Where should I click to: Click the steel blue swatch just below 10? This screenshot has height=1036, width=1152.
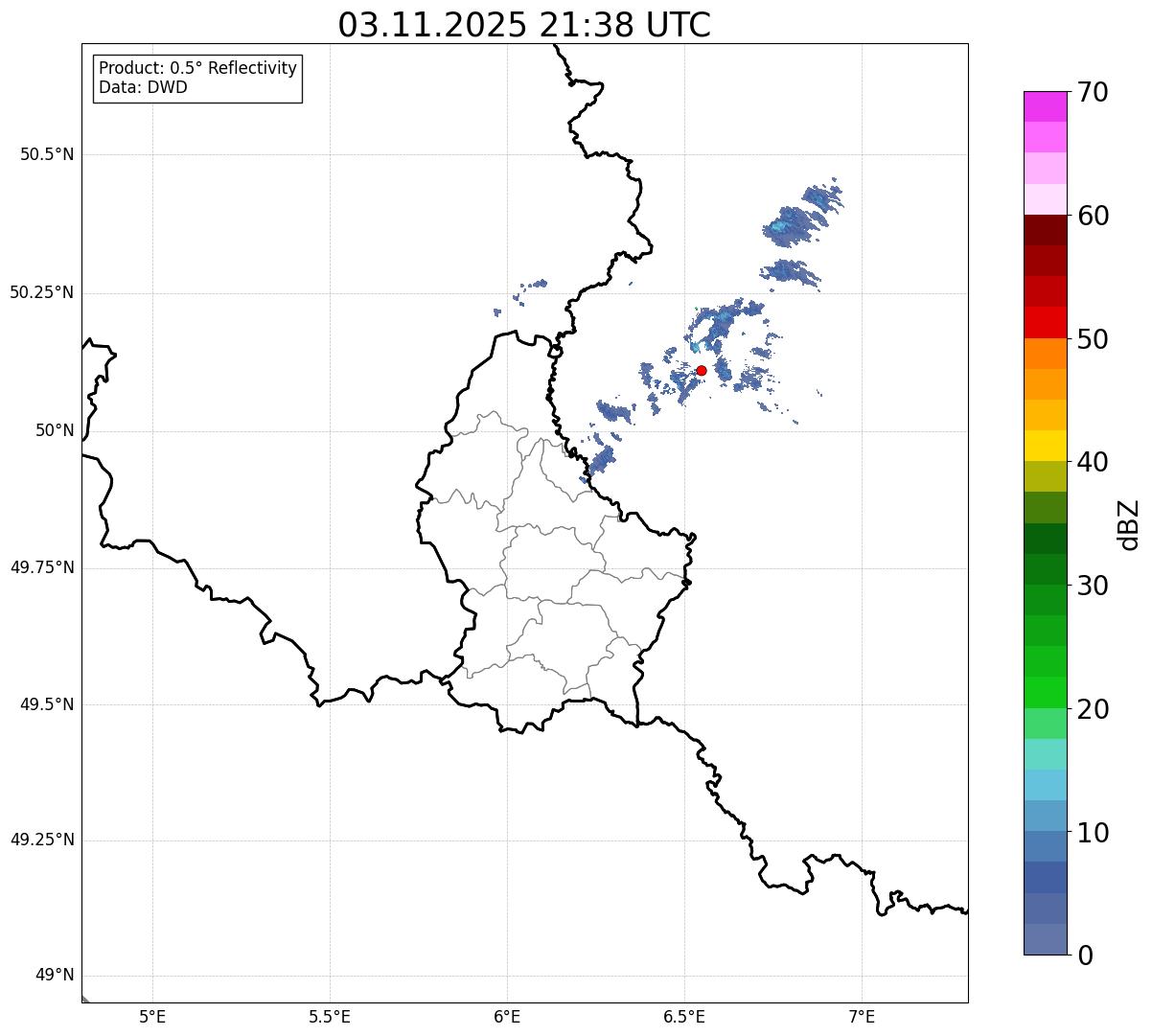tap(1046, 847)
